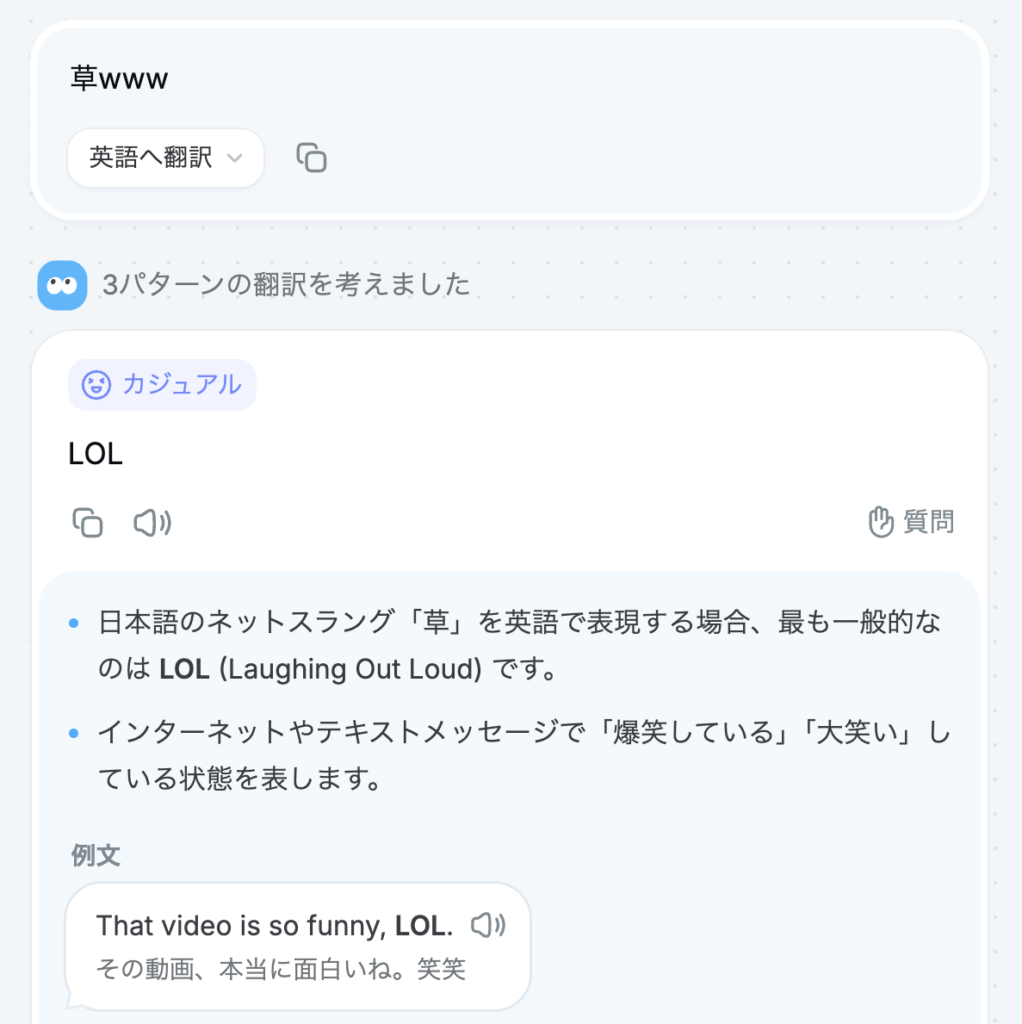1022x1024 pixels.
Task: Click into the 草www input text
Action: tap(119, 79)
